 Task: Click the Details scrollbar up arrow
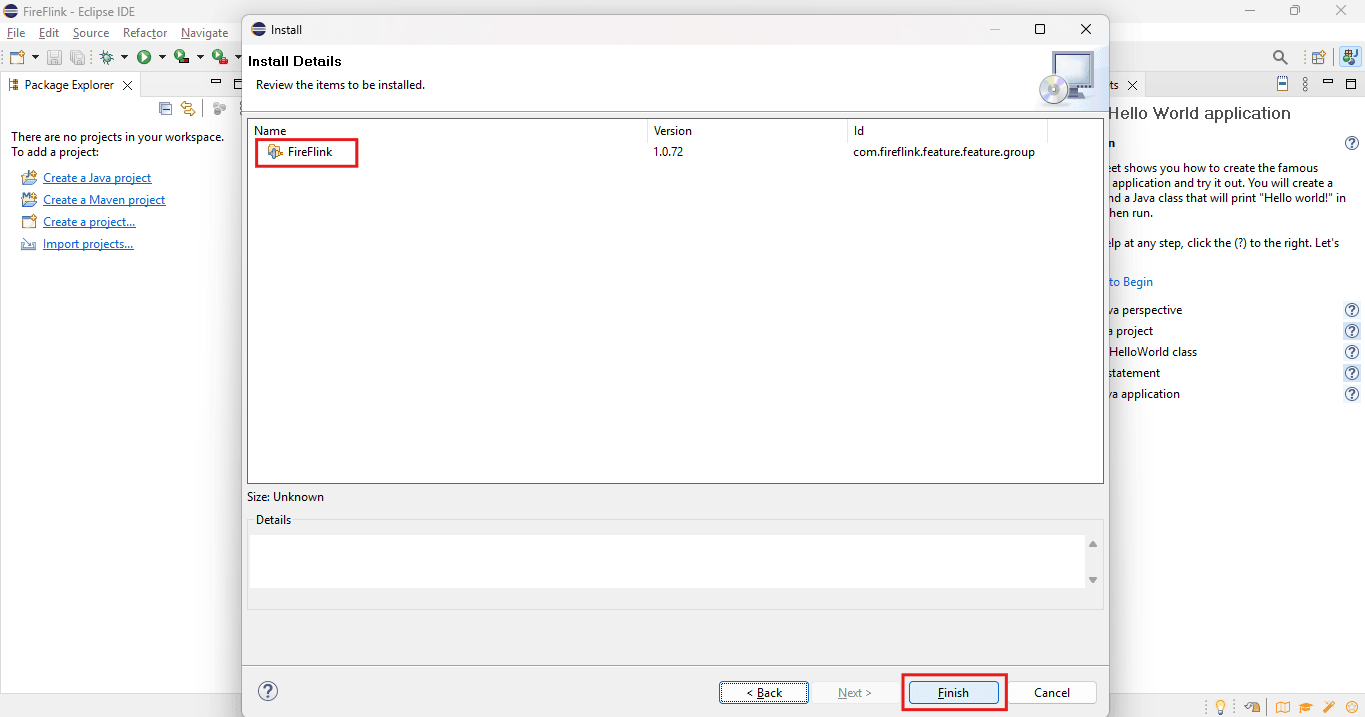(1093, 544)
